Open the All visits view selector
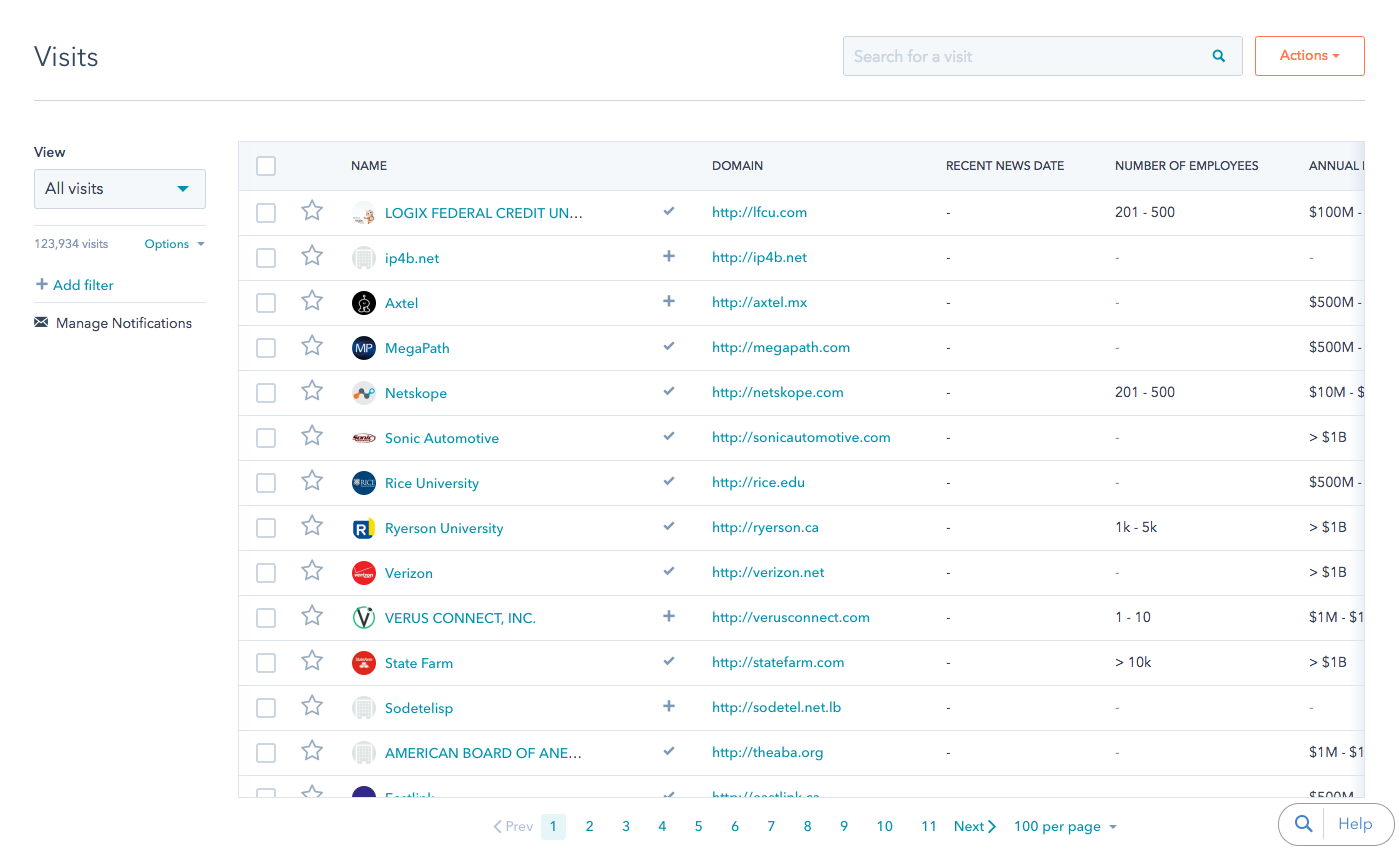 pyautogui.click(x=119, y=188)
